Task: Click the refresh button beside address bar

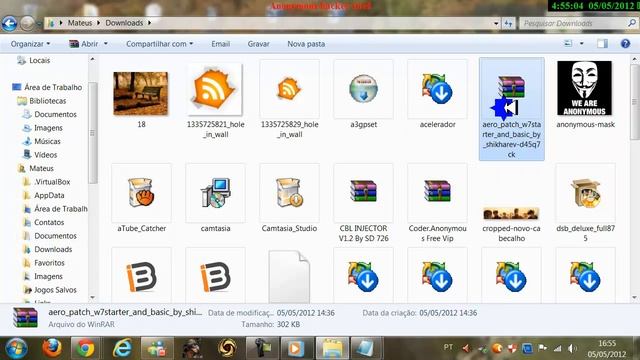Action: (508, 24)
